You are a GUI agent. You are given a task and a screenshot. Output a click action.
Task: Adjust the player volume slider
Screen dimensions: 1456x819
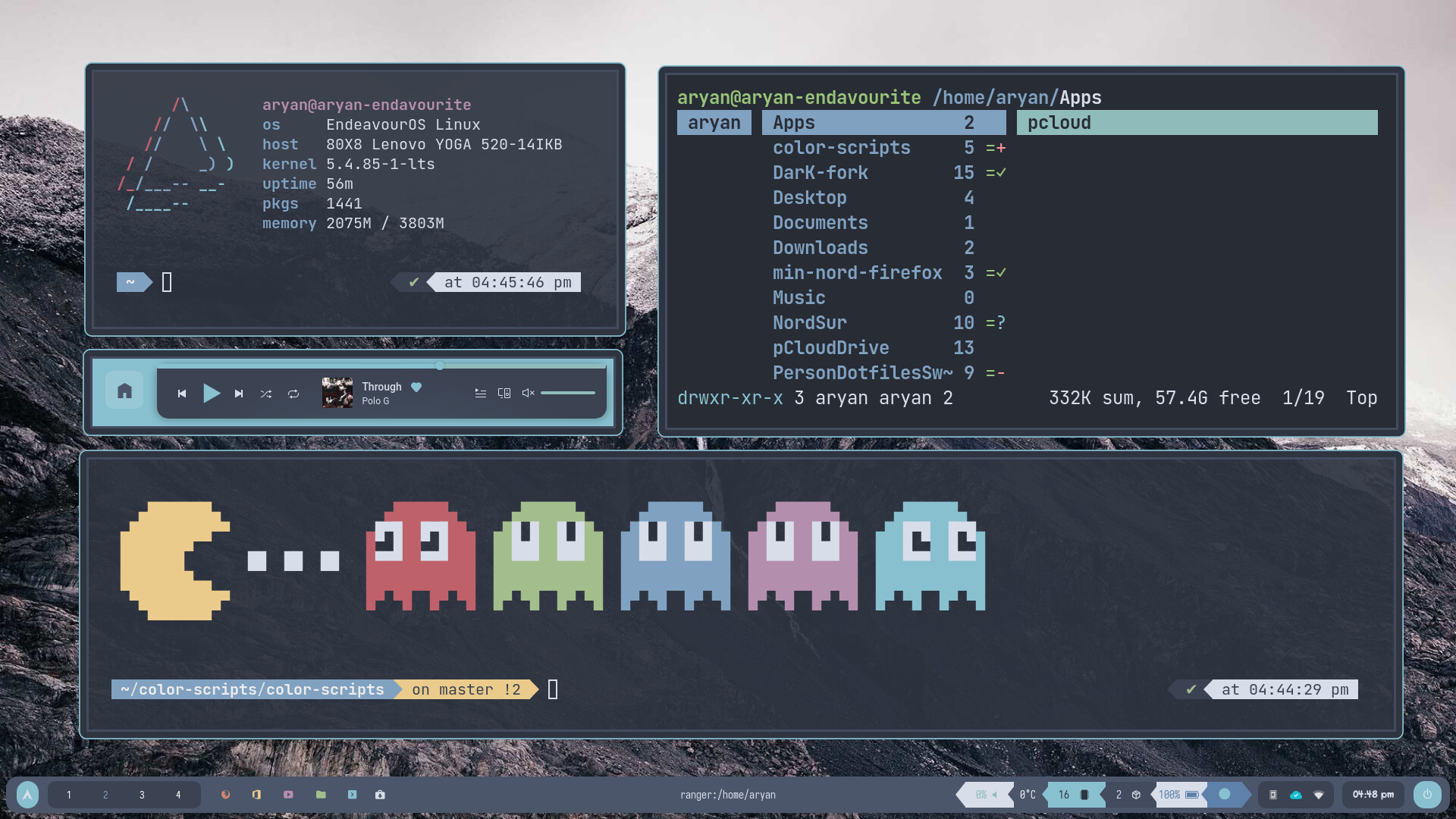[568, 393]
